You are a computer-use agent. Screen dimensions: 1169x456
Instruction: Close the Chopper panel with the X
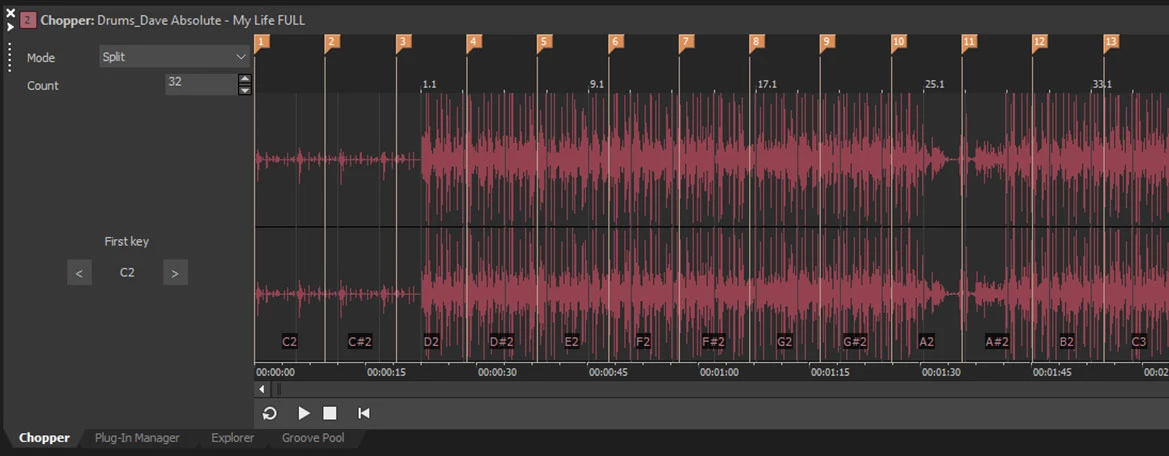(10, 13)
